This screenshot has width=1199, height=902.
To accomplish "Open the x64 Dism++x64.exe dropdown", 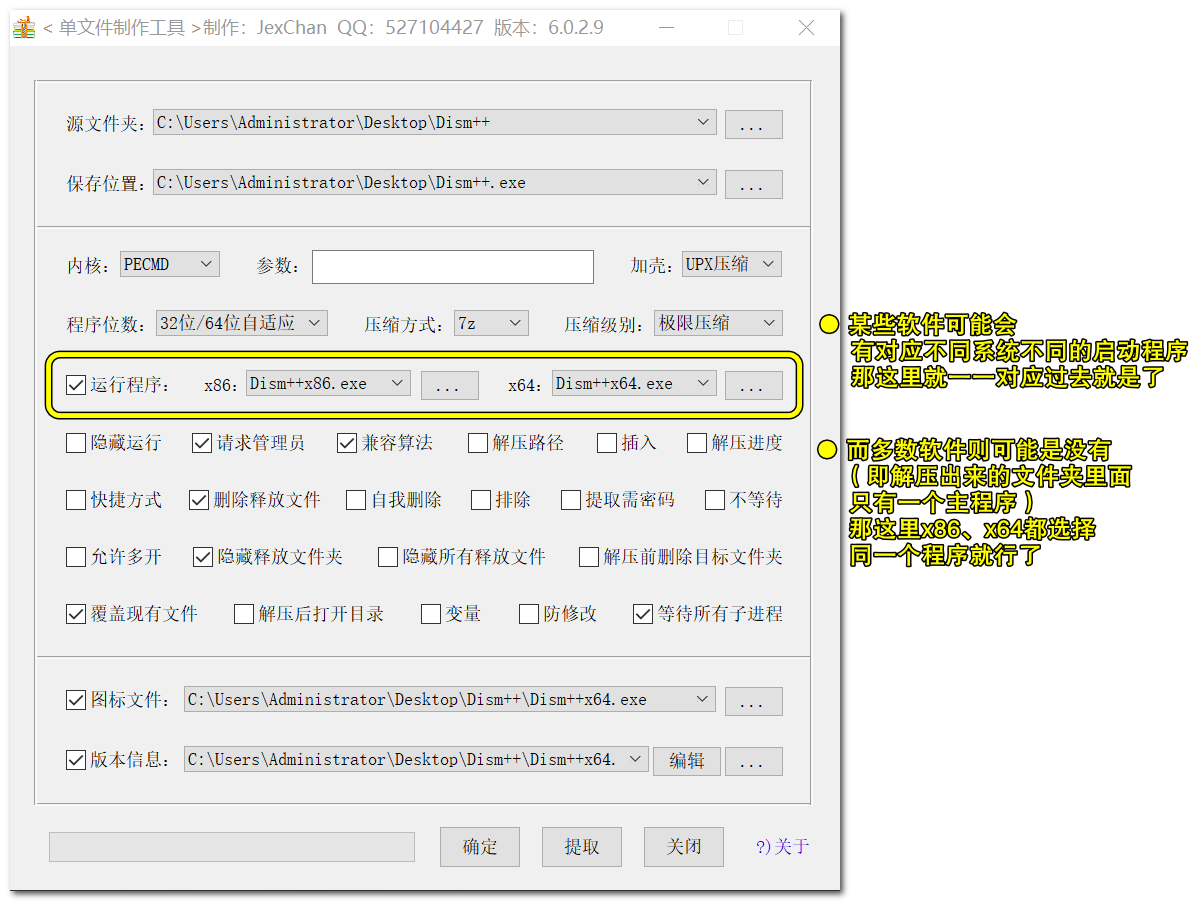I will pyautogui.click(x=634, y=384).
